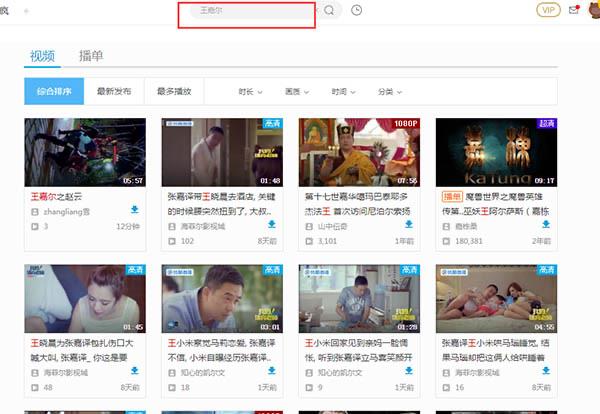
Task: Download the 王嘉尔之赵云 video
Action: click(x=133, y=210)
